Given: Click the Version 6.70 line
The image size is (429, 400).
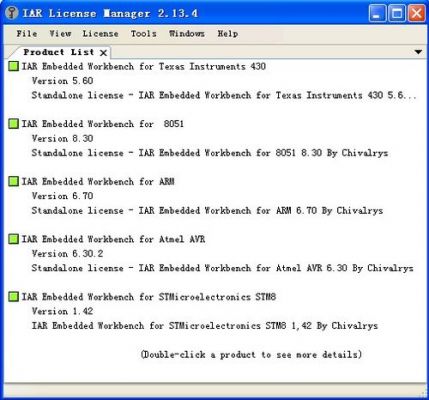Looking at the screenshot, I should (62, 196).
